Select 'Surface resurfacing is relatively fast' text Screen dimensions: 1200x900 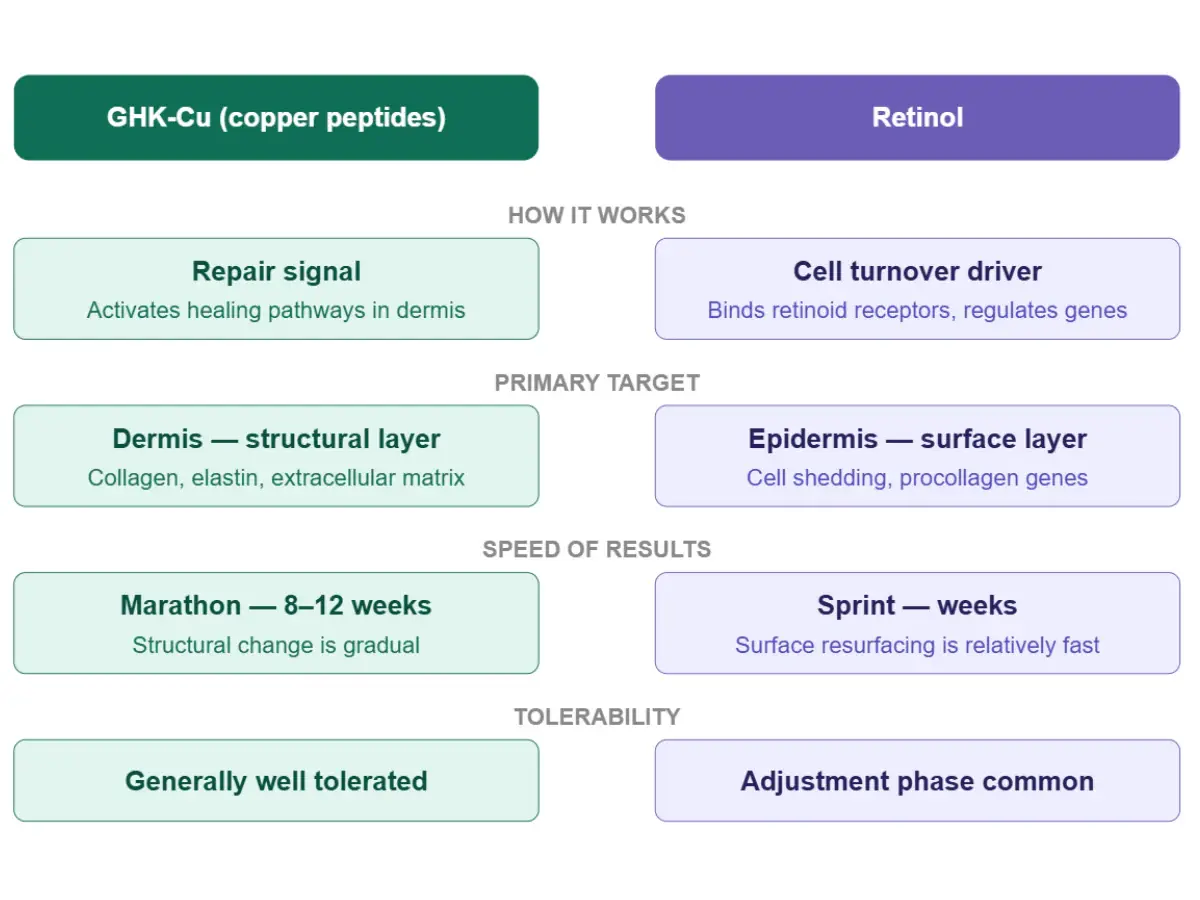click(917, 645)
